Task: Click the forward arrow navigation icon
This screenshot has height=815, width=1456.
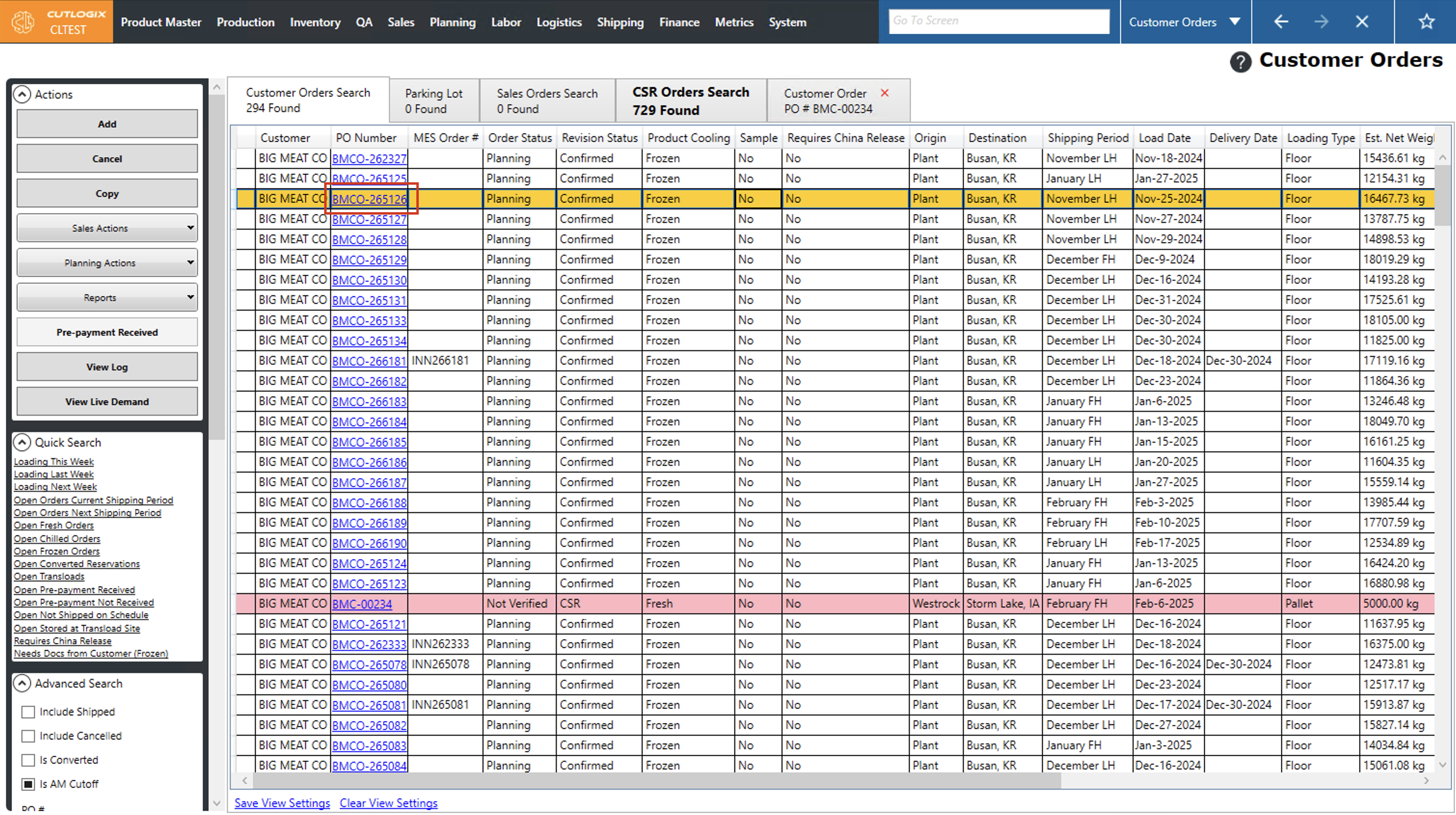Action: [x=1321, y=22]
